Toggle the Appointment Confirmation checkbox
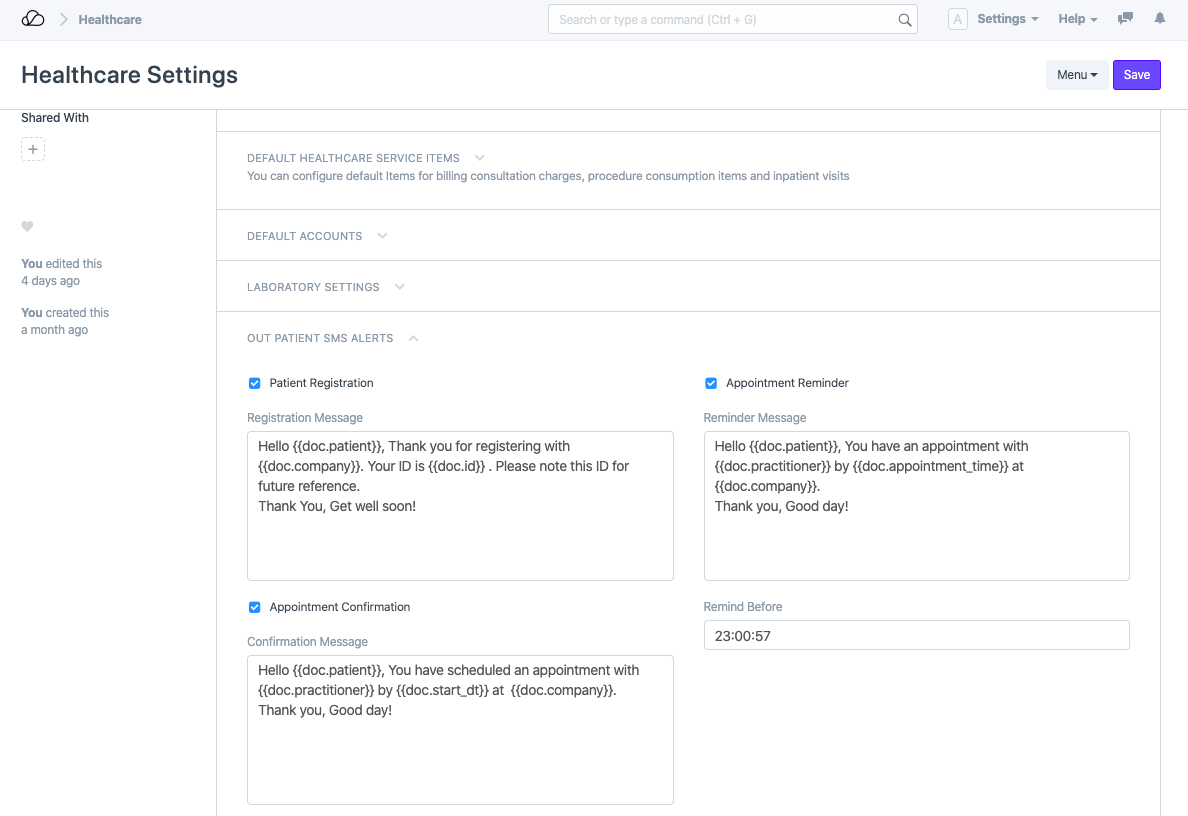This screenshot has width=1188, height=816. click(254, 607)
